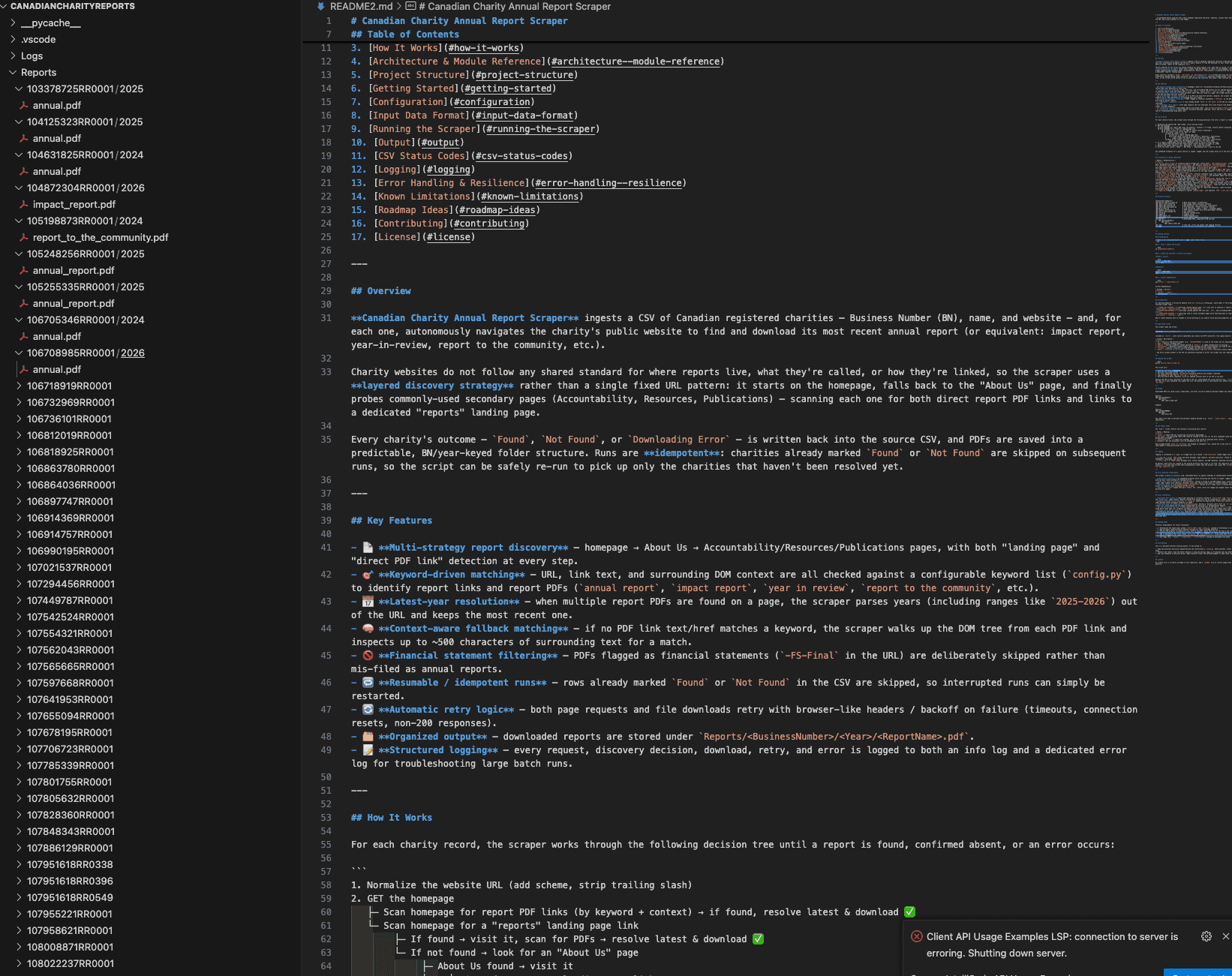Follow the #known-limitations link
This screenshot has width=1232, height=976.
pyautogui.click(x=530, y=197)
